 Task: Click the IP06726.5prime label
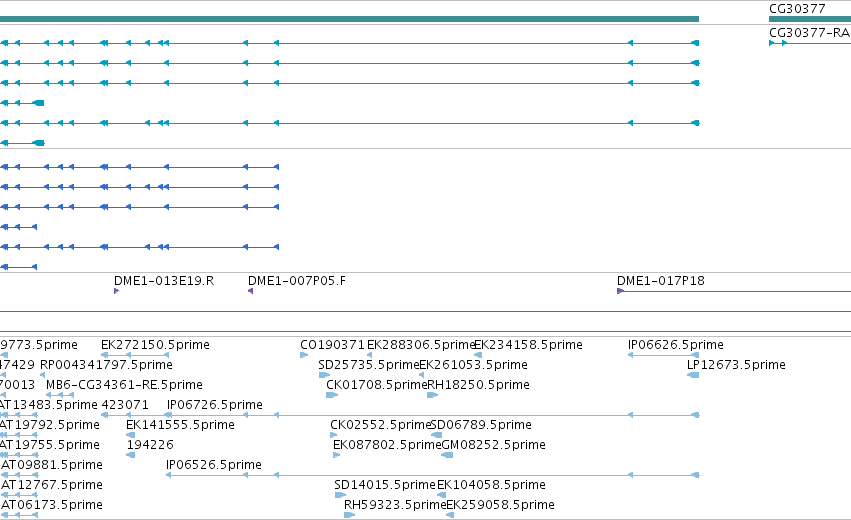pos(214,405)
